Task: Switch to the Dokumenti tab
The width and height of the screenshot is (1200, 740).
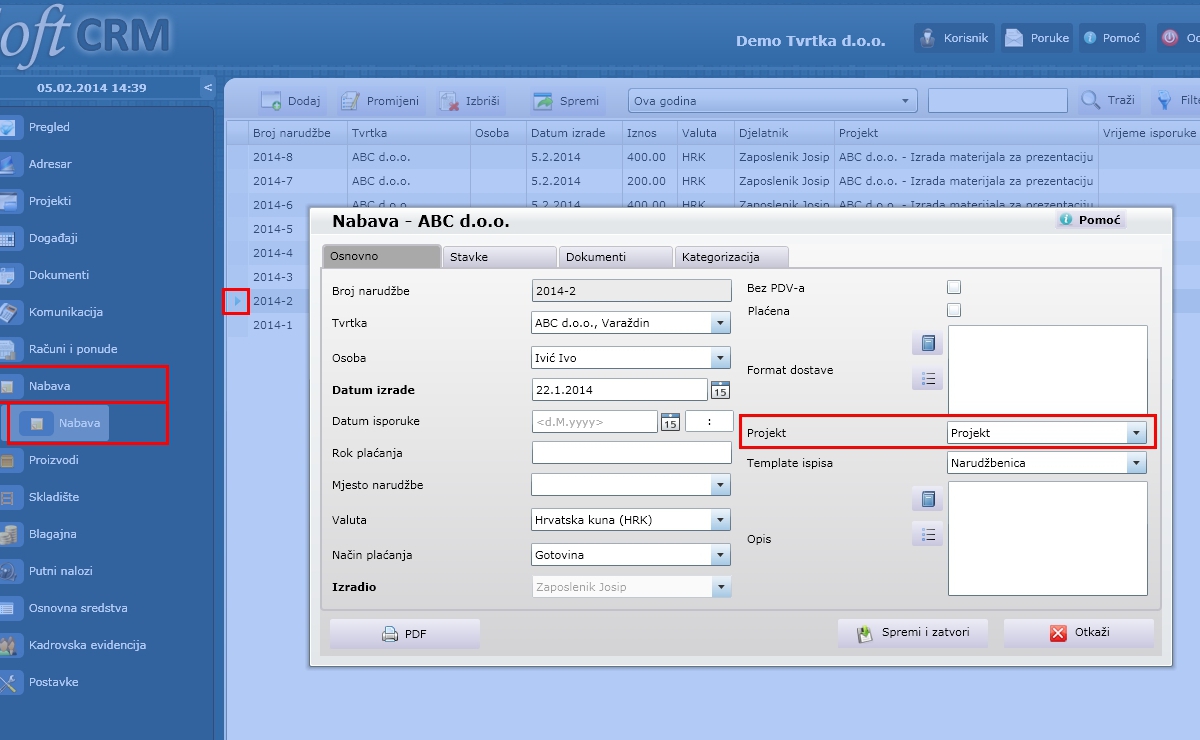Action: [x=615, y=257]
